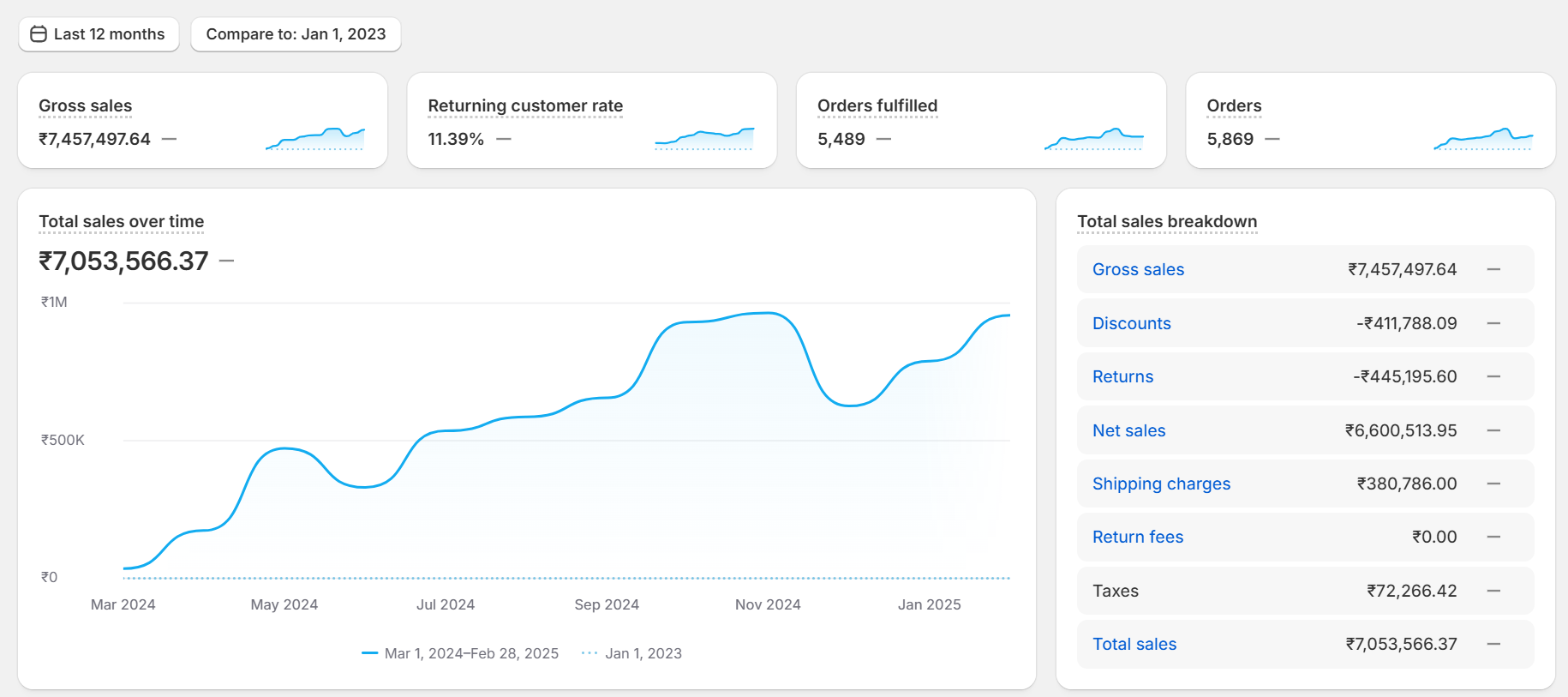This screenshot has width=1568, height=697.
Task: Click the Orders card sparkline chart
Action: click(1483, 138)
